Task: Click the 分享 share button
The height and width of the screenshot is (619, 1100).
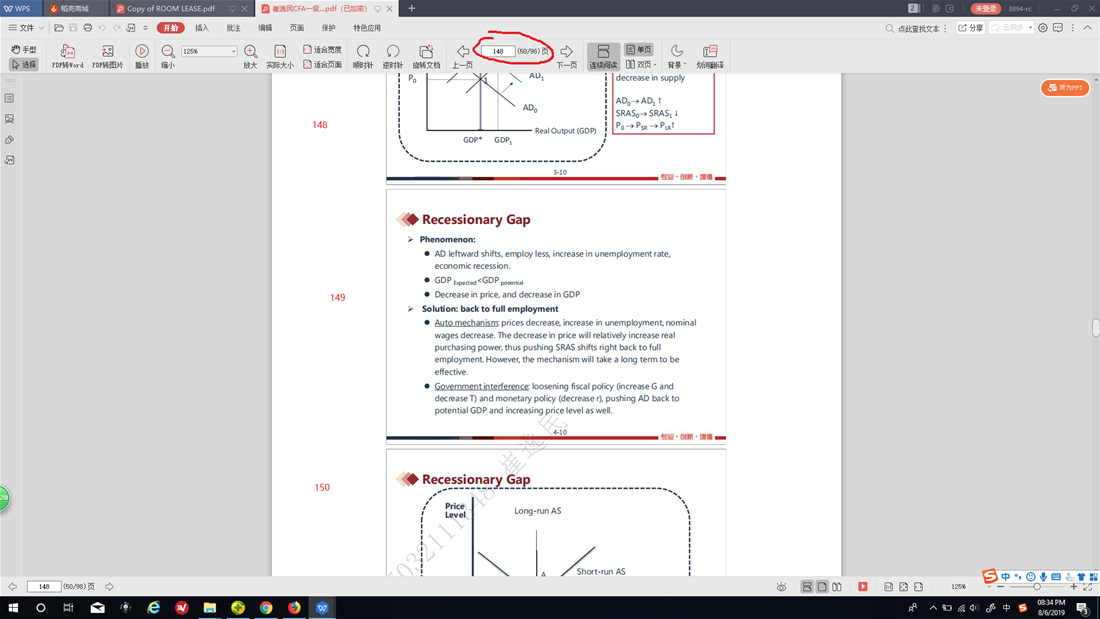Action: [x=971, y=28]
